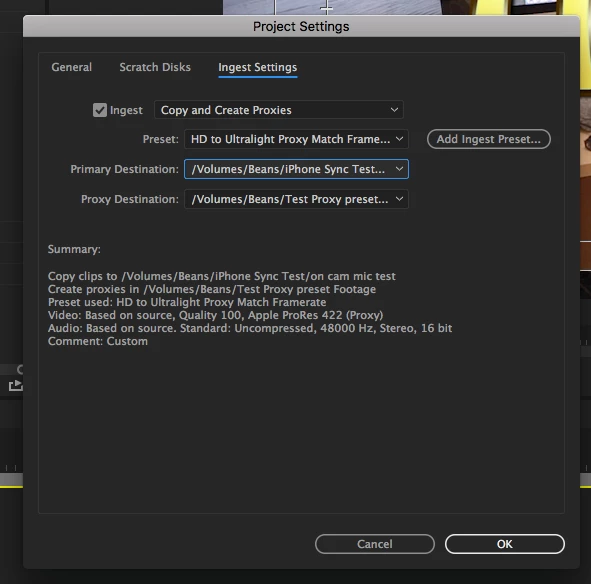Open the Primary Destination dropdown
Viewport: 591px width, 584px height.
pyautogui.click(x=296, y=169)
